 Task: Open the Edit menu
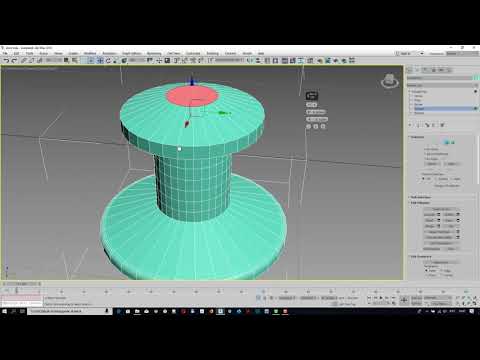16,53
